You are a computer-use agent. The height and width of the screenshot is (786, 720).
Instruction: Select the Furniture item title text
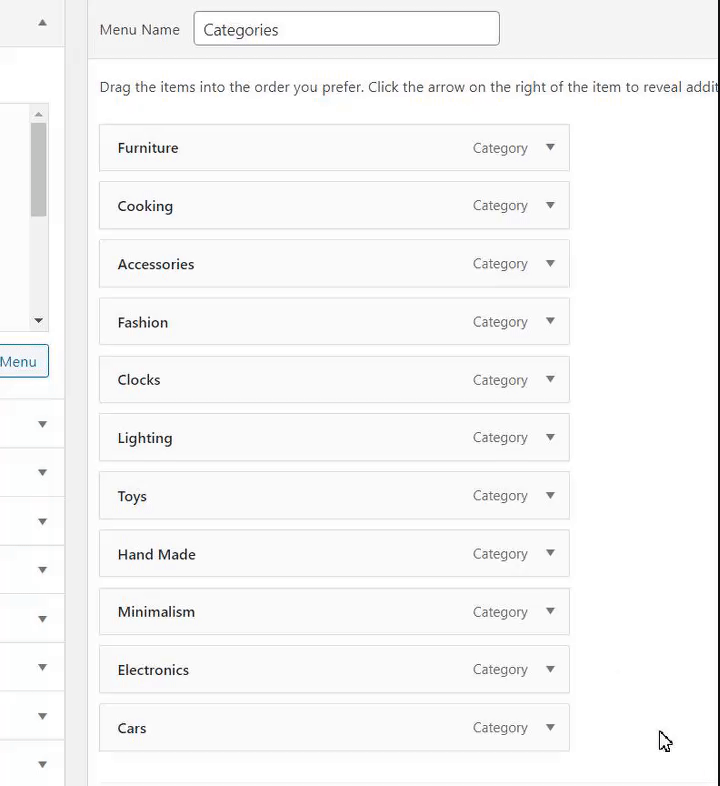148,148
